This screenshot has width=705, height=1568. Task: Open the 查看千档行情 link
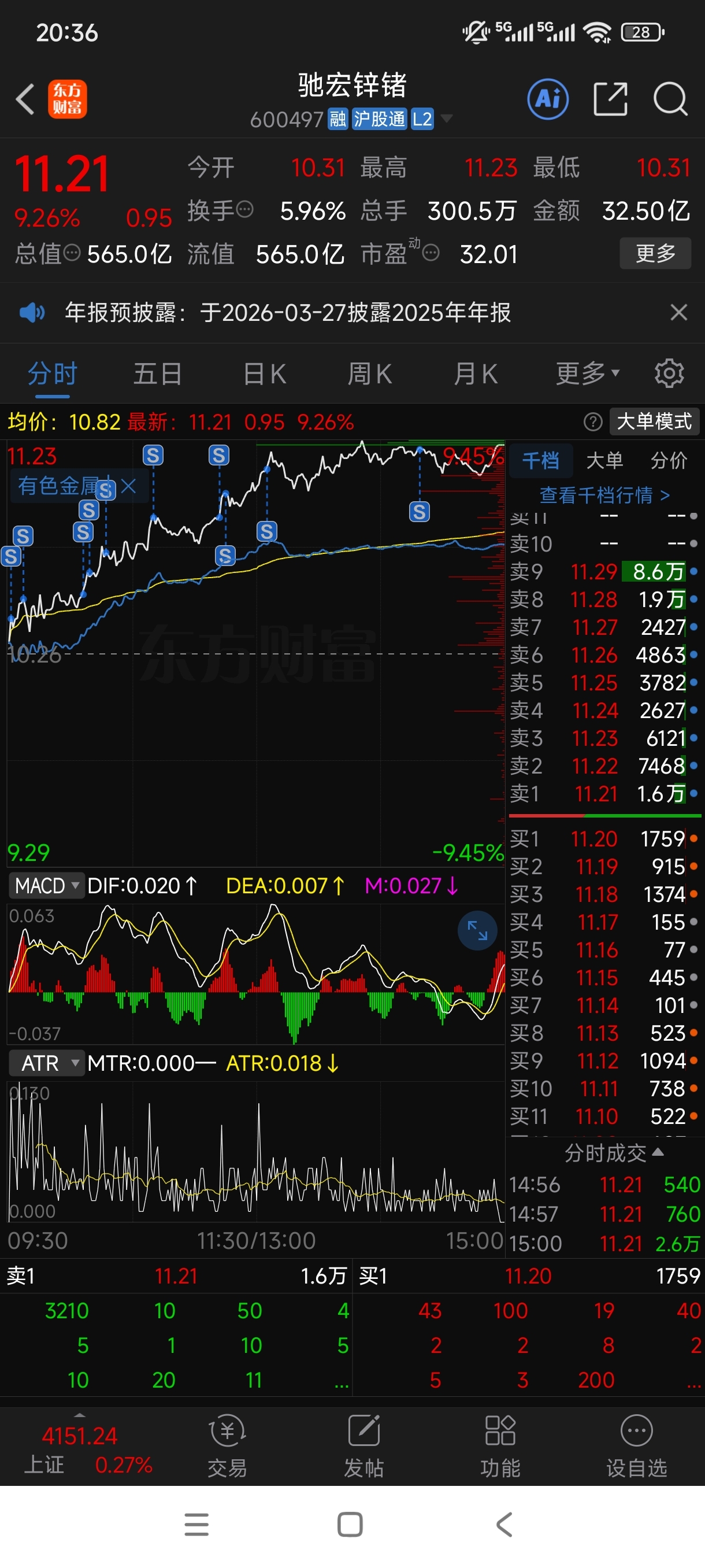(604, 495)
